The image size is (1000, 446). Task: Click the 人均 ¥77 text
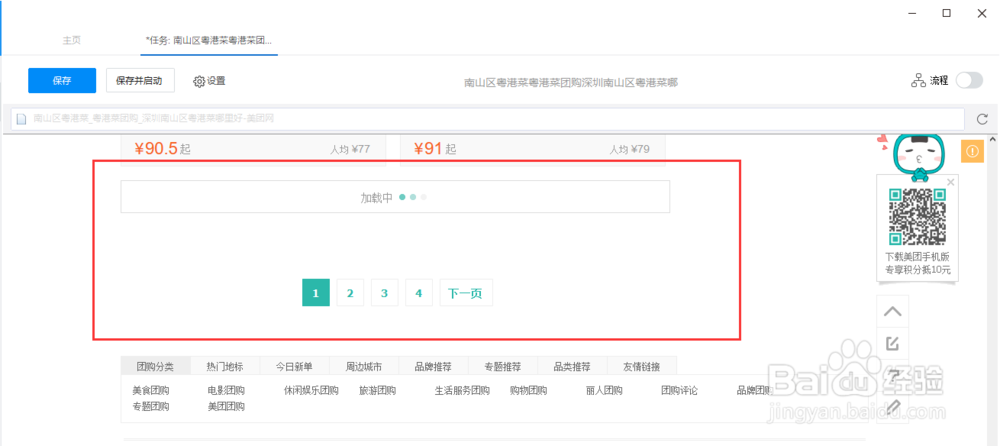(349, 150)
